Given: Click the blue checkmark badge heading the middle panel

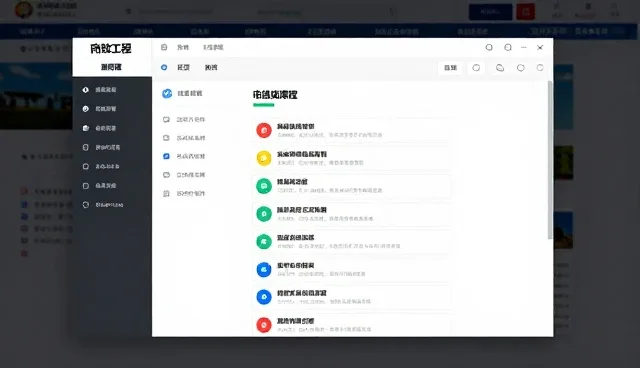Looking at the screenshot, I should point(167,93).
